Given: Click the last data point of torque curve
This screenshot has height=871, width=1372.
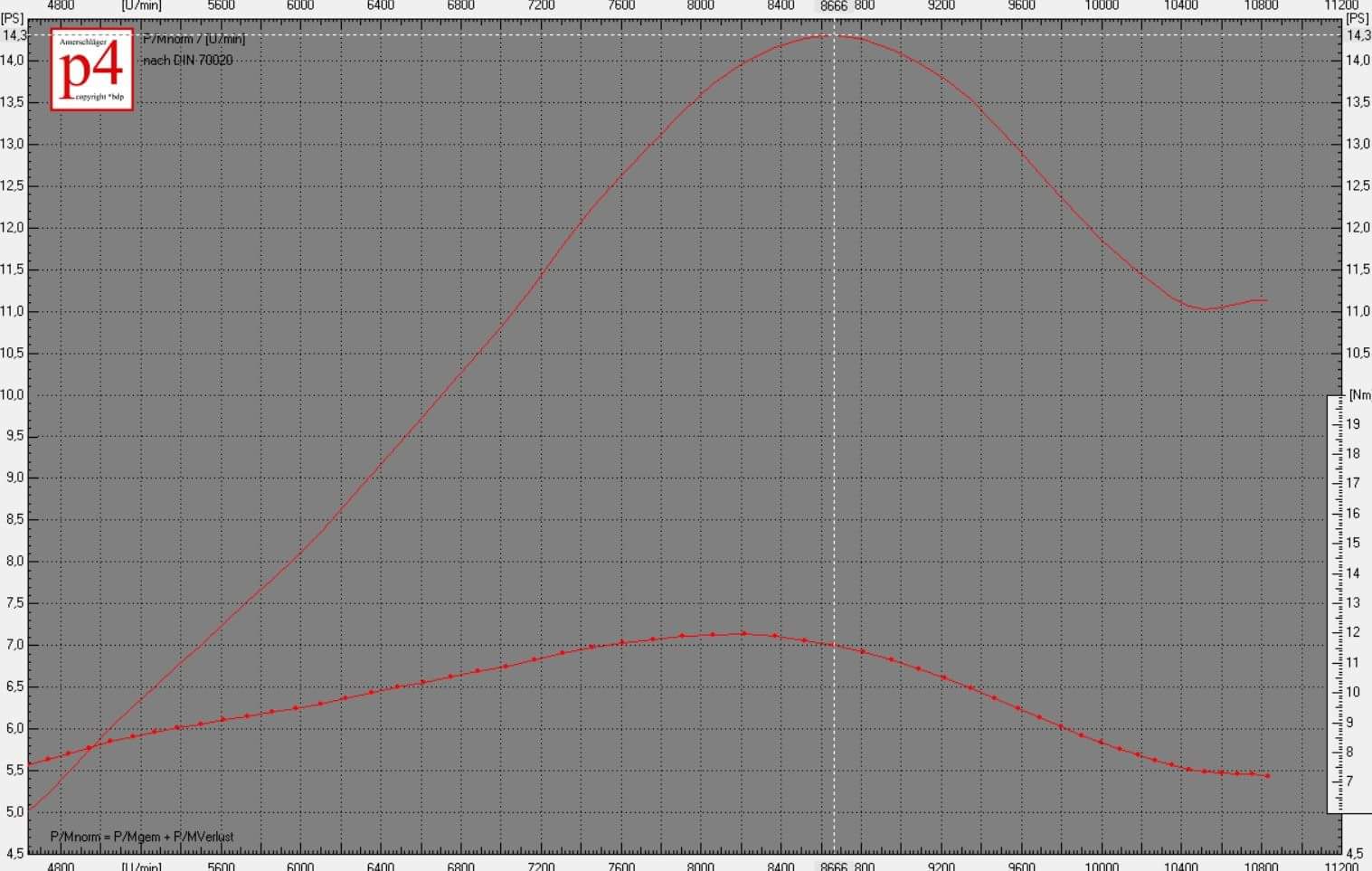Looking at the screenshot, I should 1268,775.
